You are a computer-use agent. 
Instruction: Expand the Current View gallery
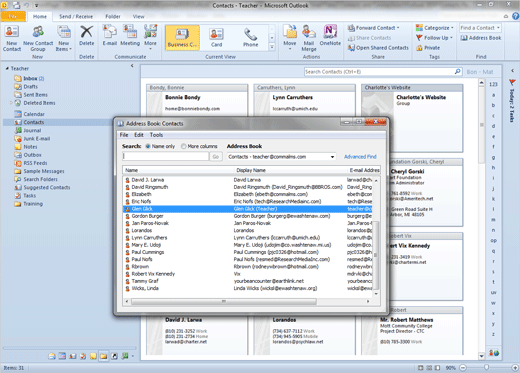[x=272, y=47]
